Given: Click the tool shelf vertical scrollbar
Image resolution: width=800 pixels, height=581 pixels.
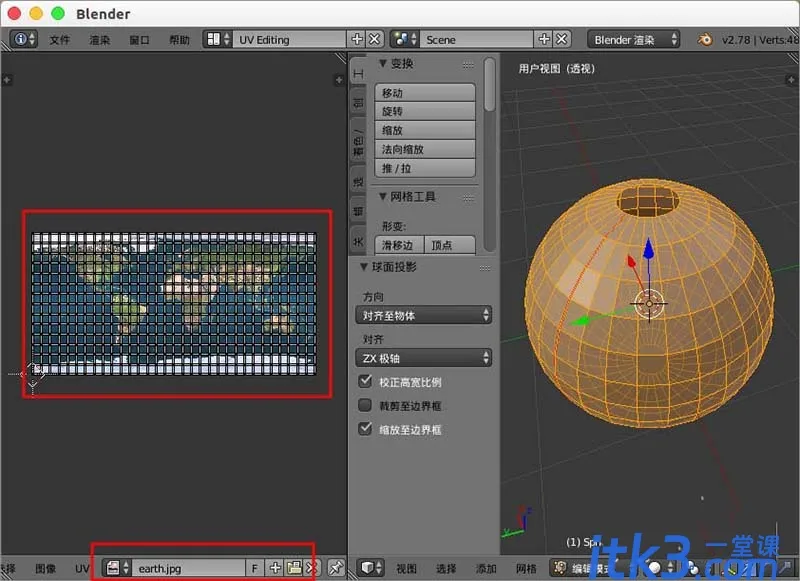Looking at the screenshot, I should tap(489, 84).
